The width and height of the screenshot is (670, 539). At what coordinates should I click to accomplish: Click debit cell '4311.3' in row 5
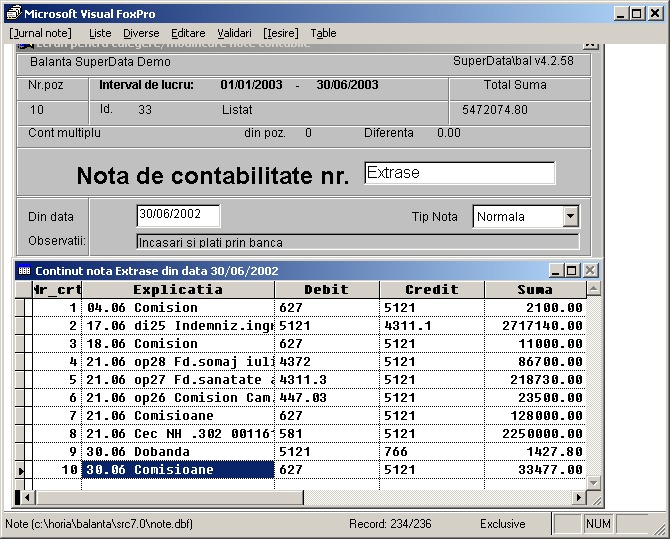pos(326,380)
